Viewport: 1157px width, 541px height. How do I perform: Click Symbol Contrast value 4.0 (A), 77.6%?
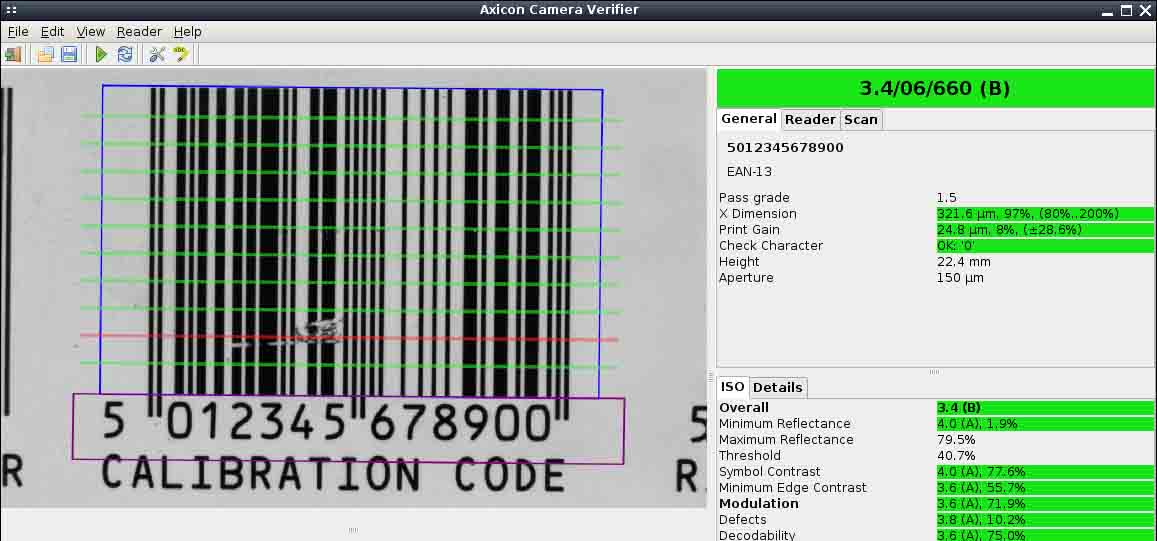(1045, 472)
